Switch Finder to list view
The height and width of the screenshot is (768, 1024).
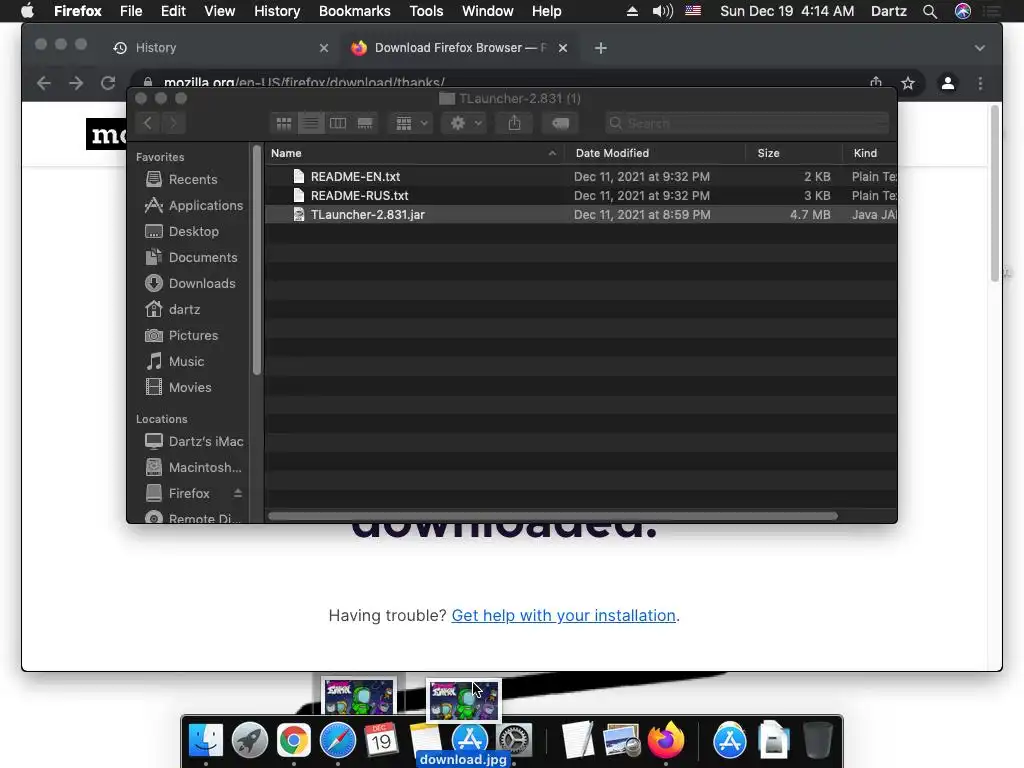[x=311, y=123]
